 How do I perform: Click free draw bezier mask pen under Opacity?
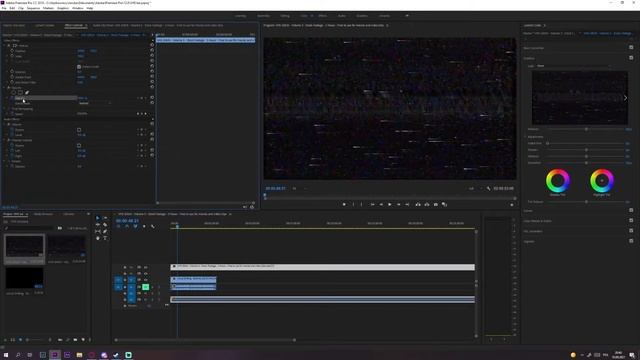(27, 93)
